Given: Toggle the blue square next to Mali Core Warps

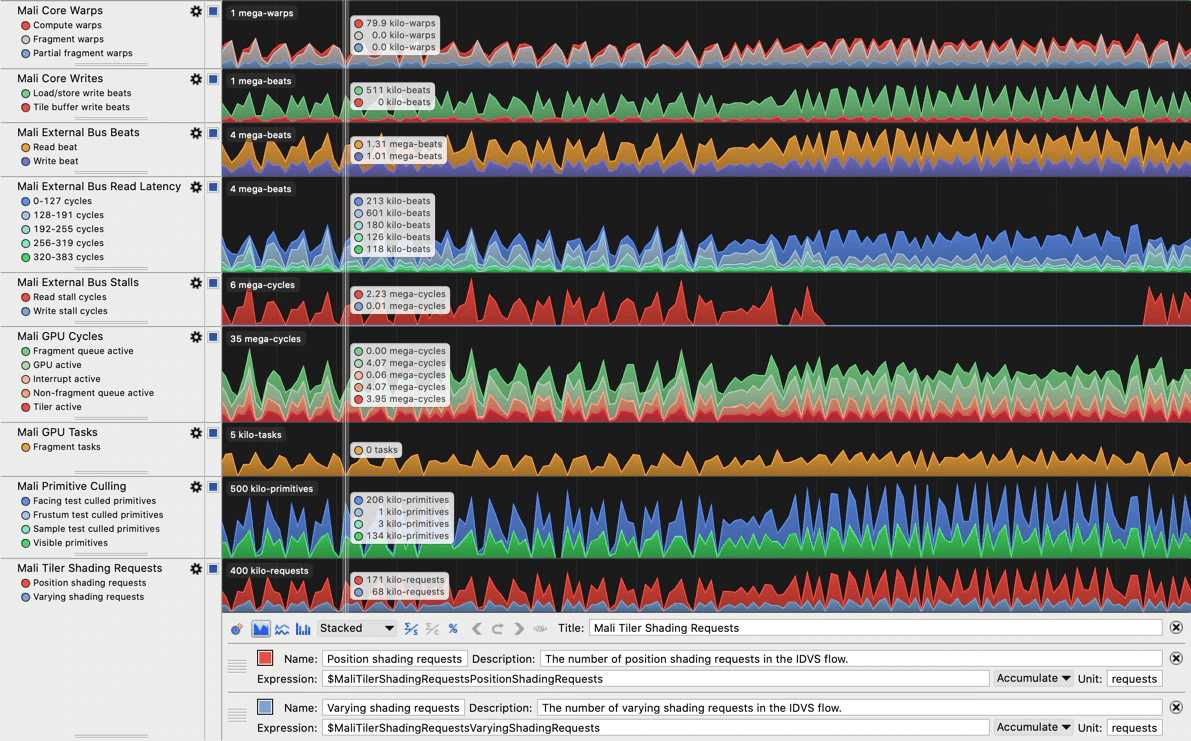Looking at the screenshot, I should [212, 10].
